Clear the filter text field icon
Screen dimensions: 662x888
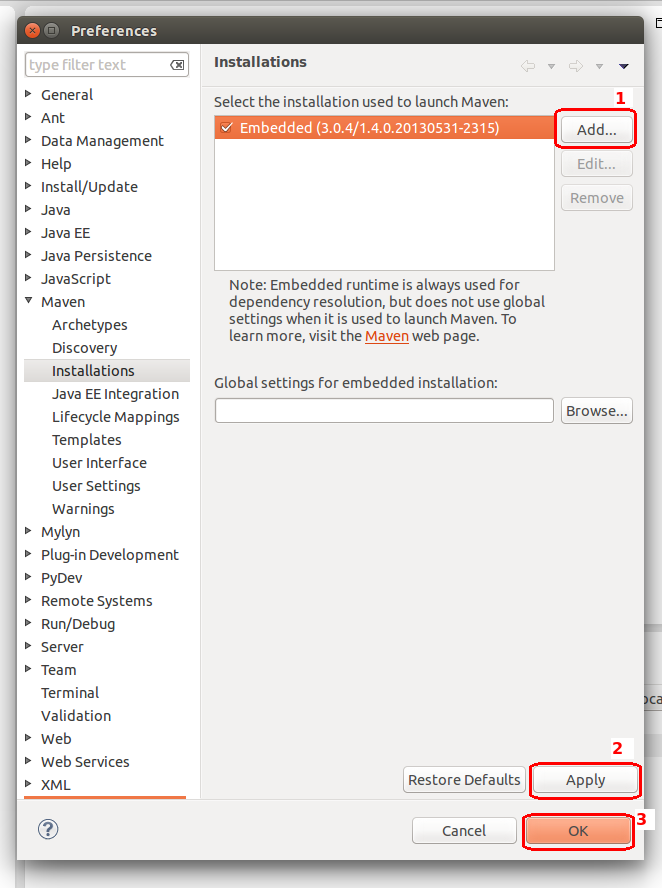coord(177,65)
